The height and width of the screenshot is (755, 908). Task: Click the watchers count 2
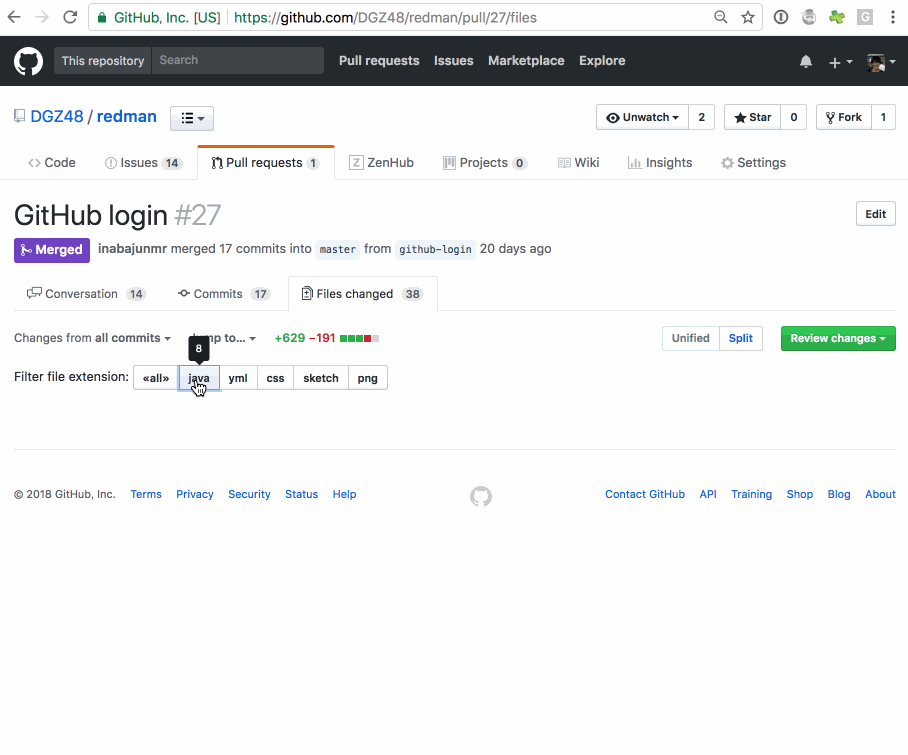pyautogui.click(x=701, y=118)
